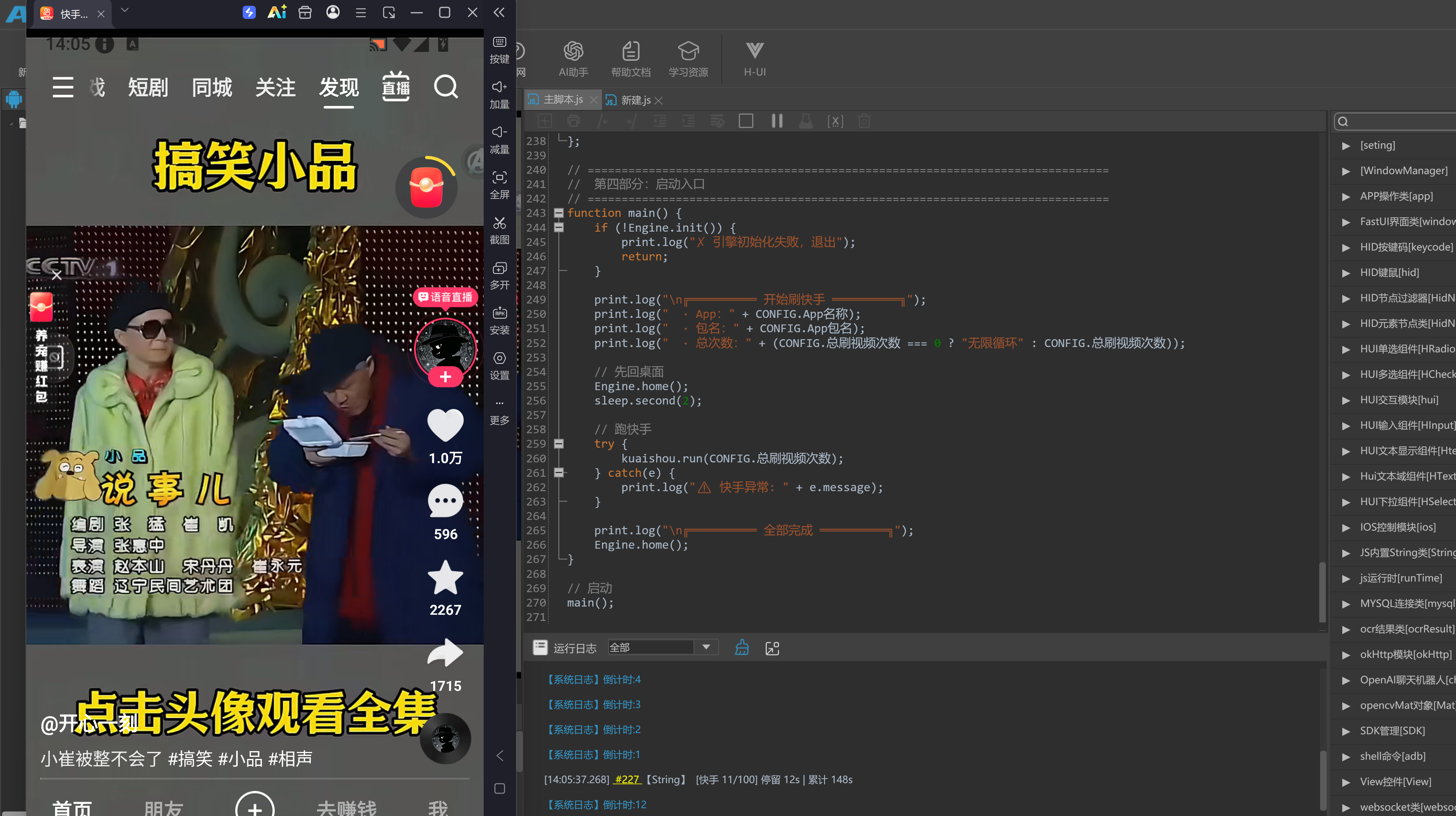Expand the HID键鼠[hid] node
The image size is (1456, 816).
point(1346,273)
